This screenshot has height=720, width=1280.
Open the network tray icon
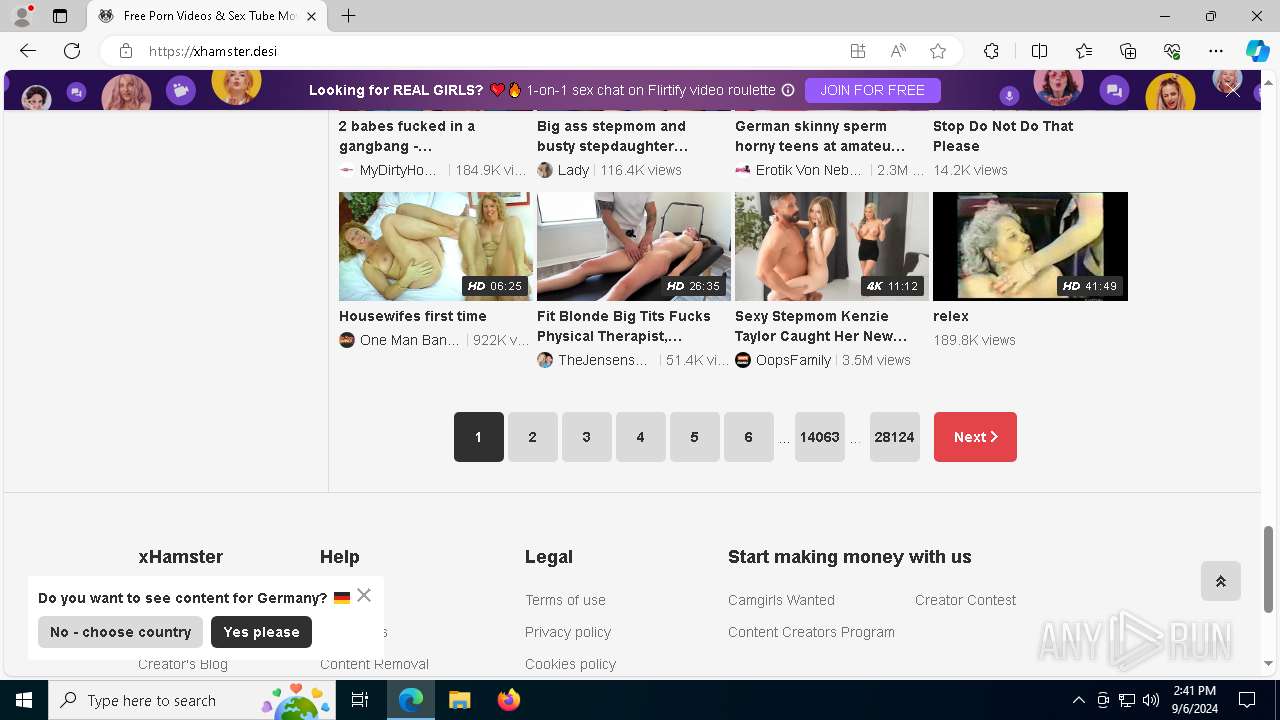pos(1127,700)
